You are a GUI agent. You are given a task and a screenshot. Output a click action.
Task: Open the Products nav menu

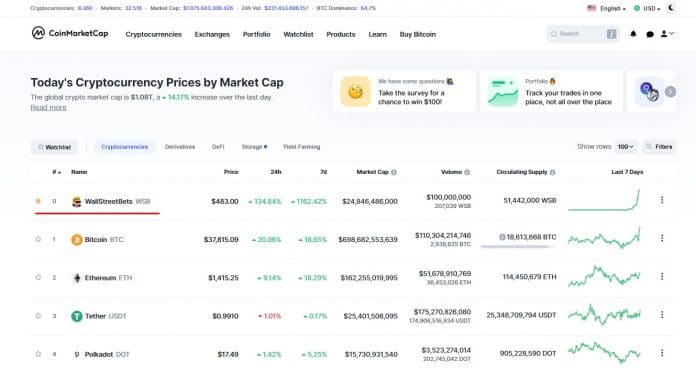(341, 34)
